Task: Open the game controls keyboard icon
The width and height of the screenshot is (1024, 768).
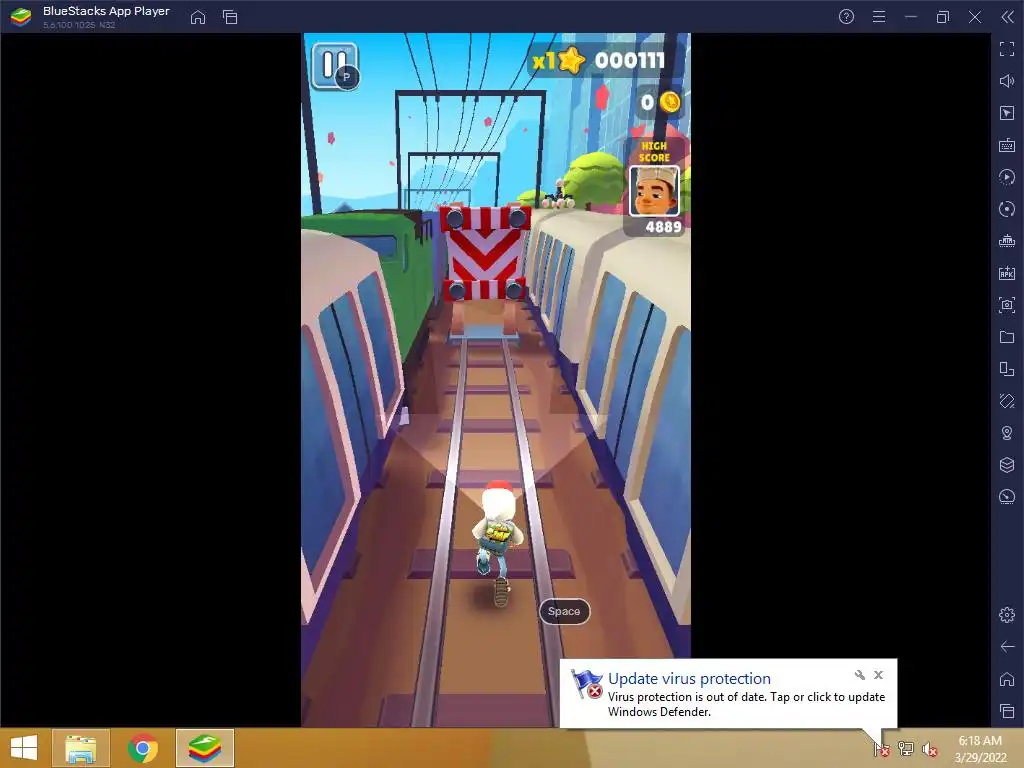Action: click(1007, 145)
